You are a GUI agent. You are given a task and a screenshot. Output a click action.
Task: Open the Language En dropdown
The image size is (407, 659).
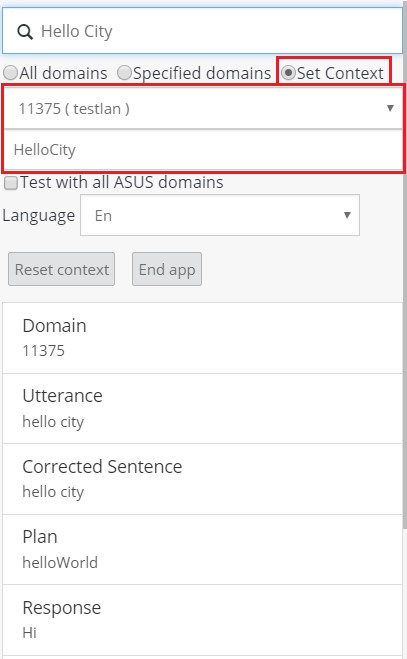(x=220, y=215)
